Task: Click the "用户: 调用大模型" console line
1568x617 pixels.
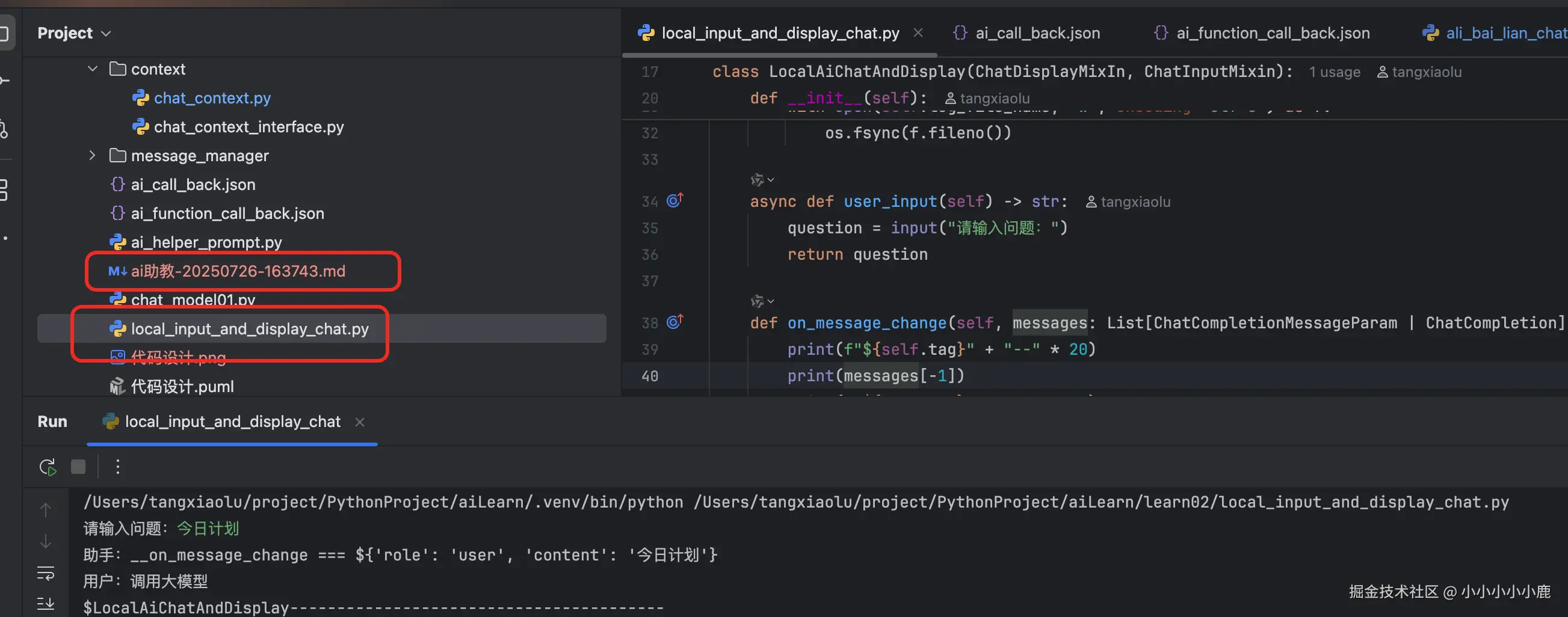Action: [146, 582]
